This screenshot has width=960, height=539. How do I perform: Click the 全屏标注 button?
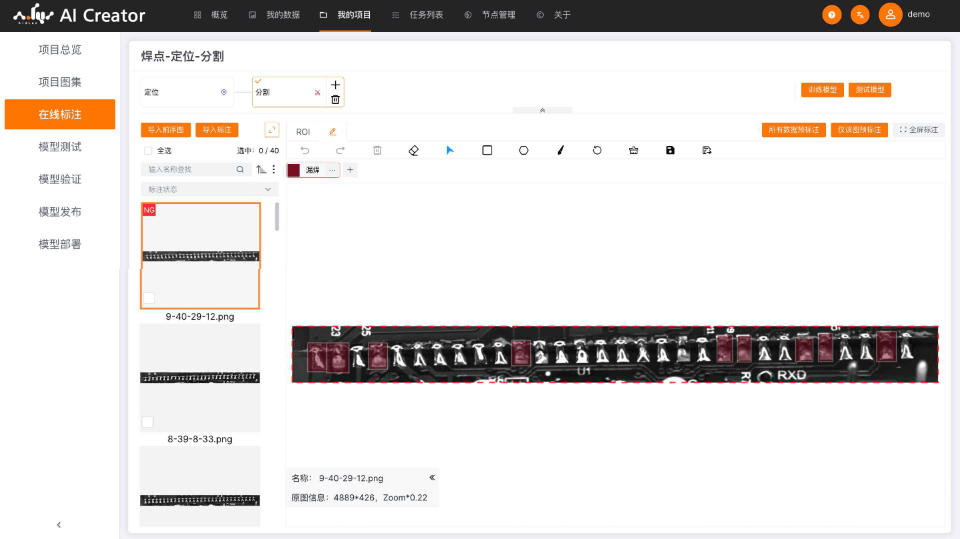[918, 130]
